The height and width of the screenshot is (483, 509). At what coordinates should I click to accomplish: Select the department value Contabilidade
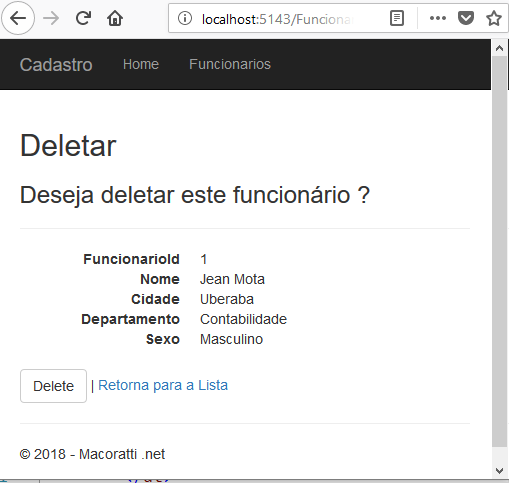(x=243, y=319)
